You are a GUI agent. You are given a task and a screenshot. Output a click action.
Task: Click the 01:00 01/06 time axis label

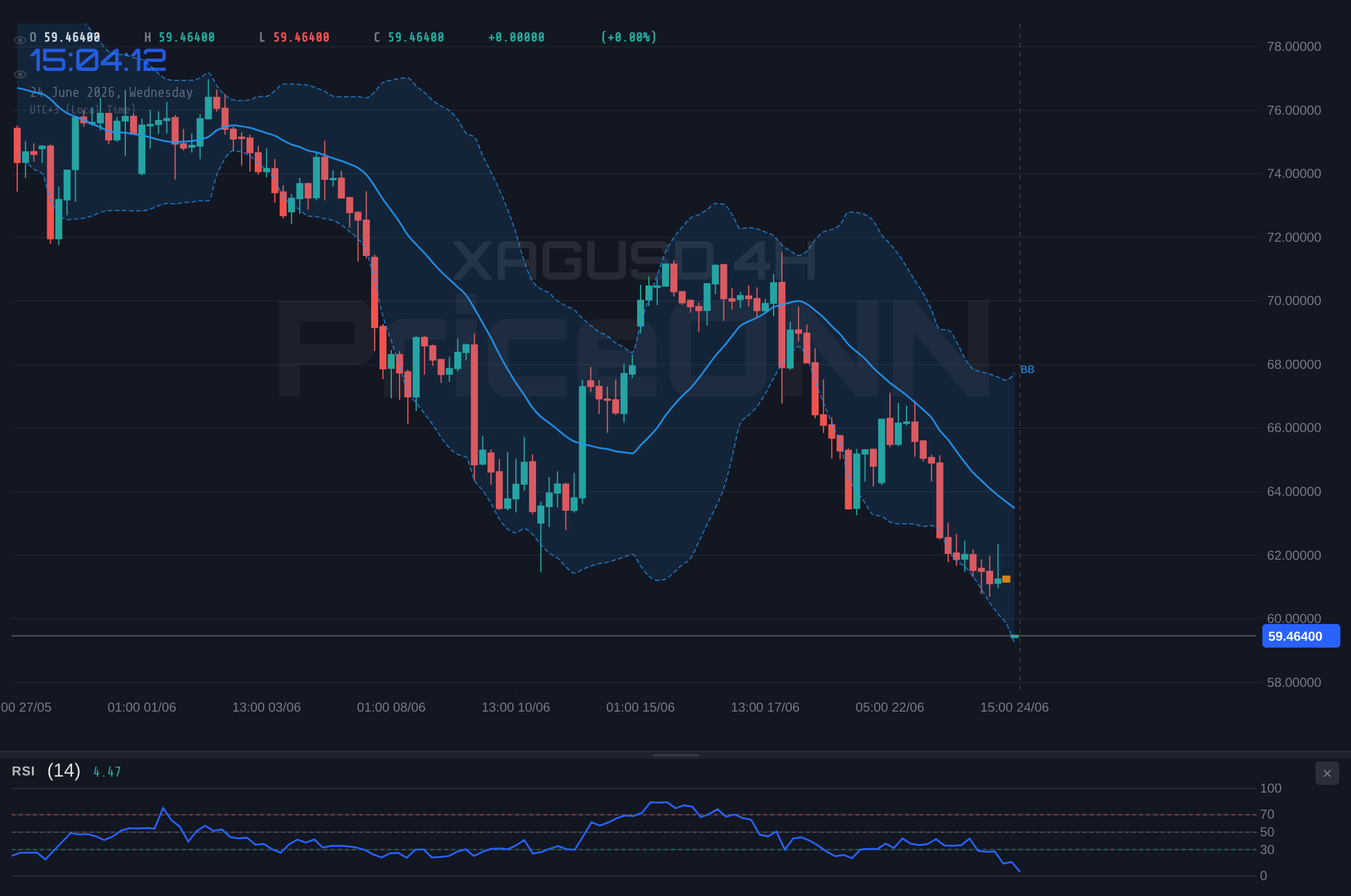[142, 707]
